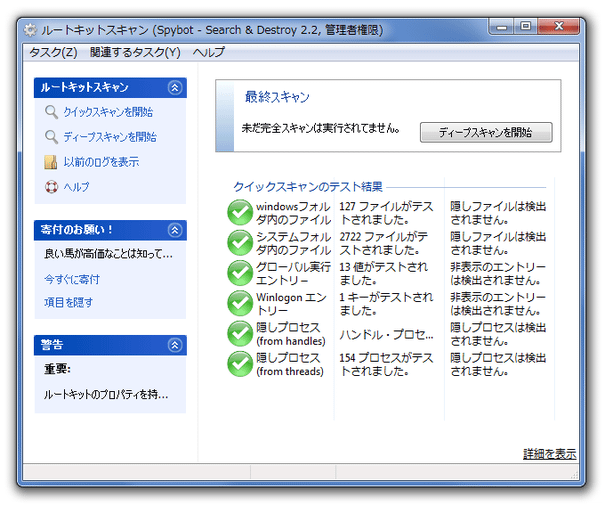This screenshot has height=506, width=605.
Task: Click 隠しプロセス (from handles) row label
Action: [x=291, y=334]
